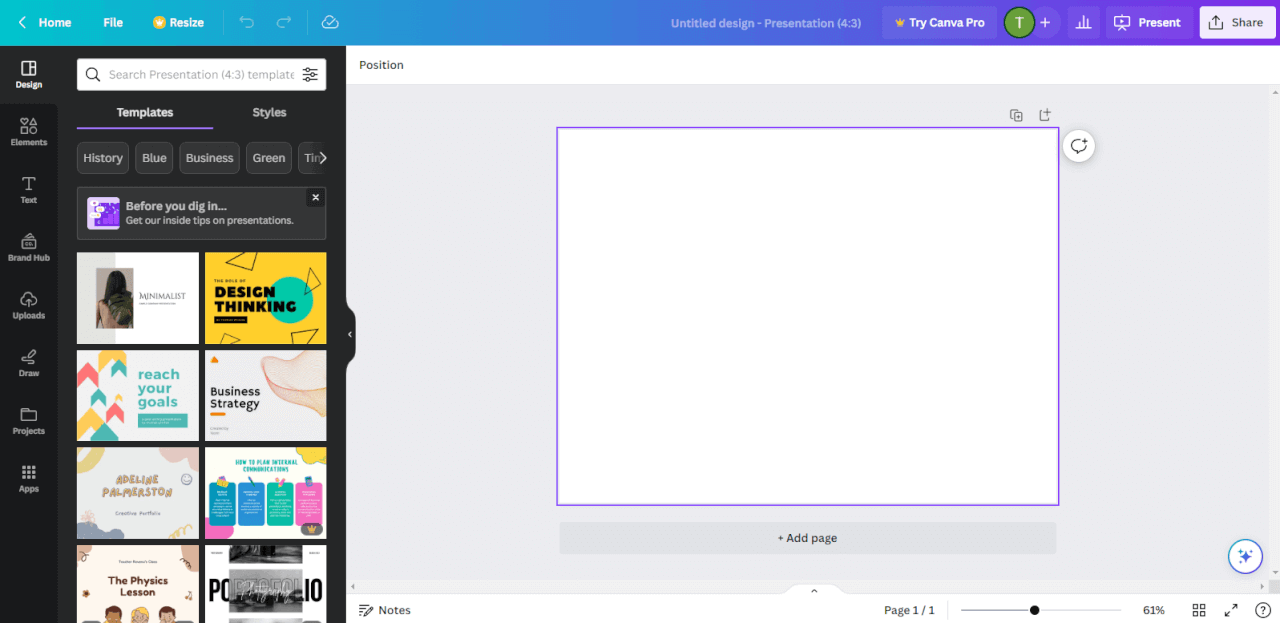The width and height of the screenshot is (1280, 623).
Task: Open template search filter options
Action: tap(310, 74)
